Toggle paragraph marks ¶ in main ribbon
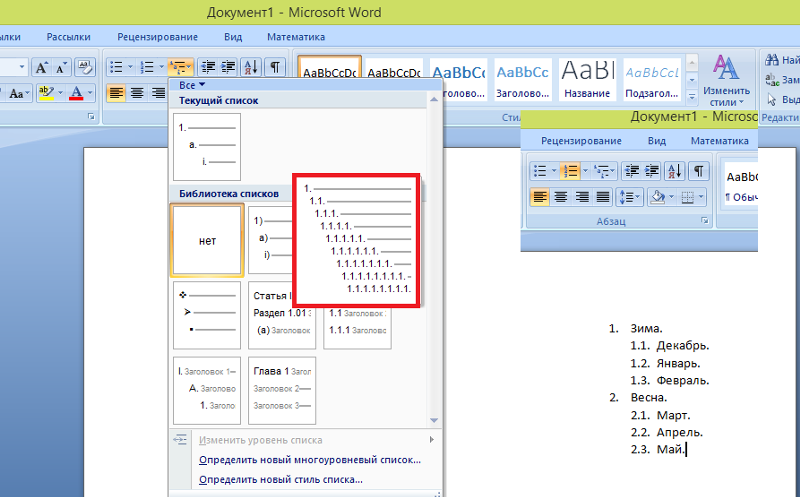 point(275,67)
